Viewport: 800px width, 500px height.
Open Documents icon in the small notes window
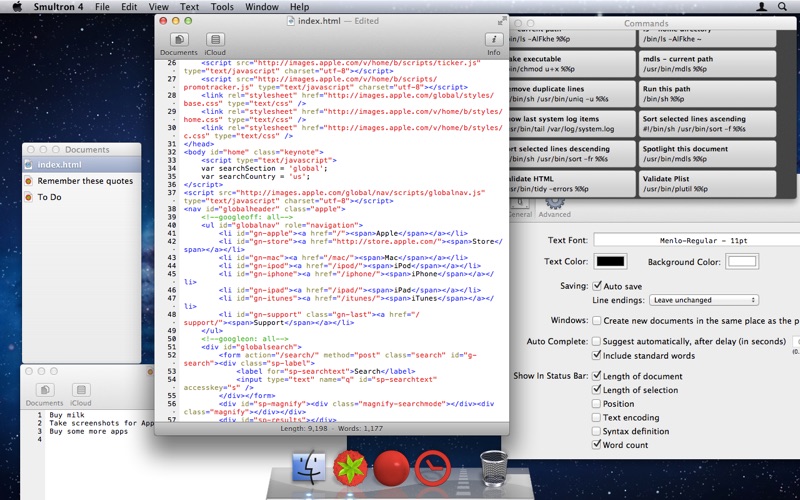click(45, 390)
